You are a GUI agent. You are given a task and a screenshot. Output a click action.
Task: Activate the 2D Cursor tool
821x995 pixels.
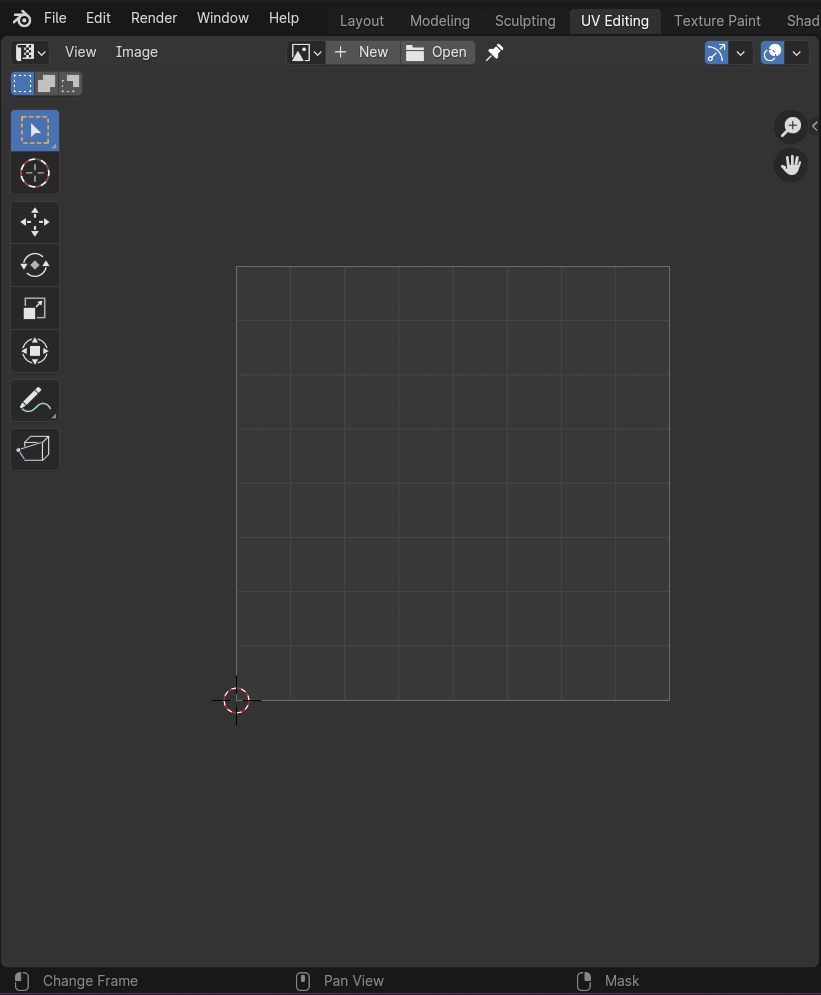point(35,173)
